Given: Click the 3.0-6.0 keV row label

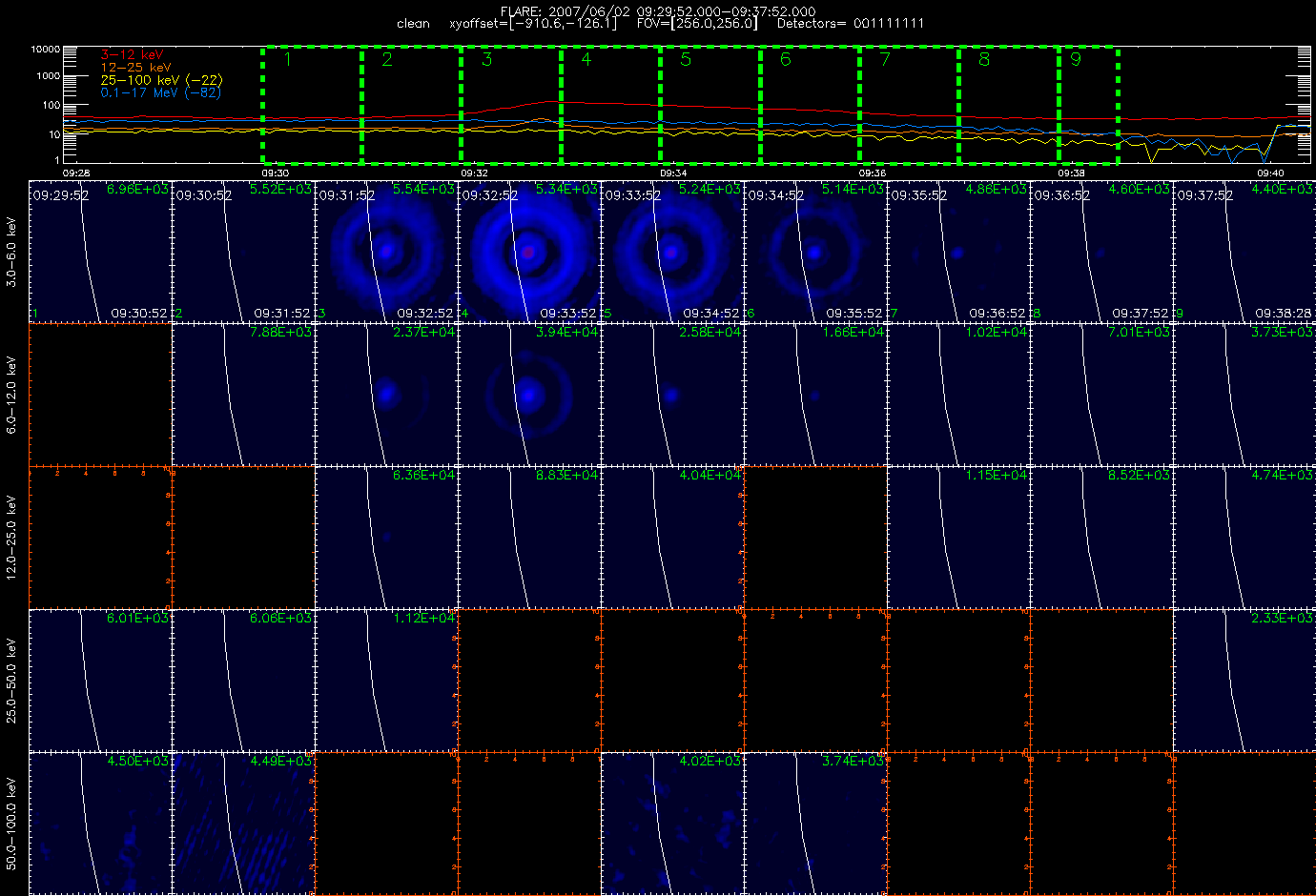Looking at the screenshot, I should tap(11, 252).
